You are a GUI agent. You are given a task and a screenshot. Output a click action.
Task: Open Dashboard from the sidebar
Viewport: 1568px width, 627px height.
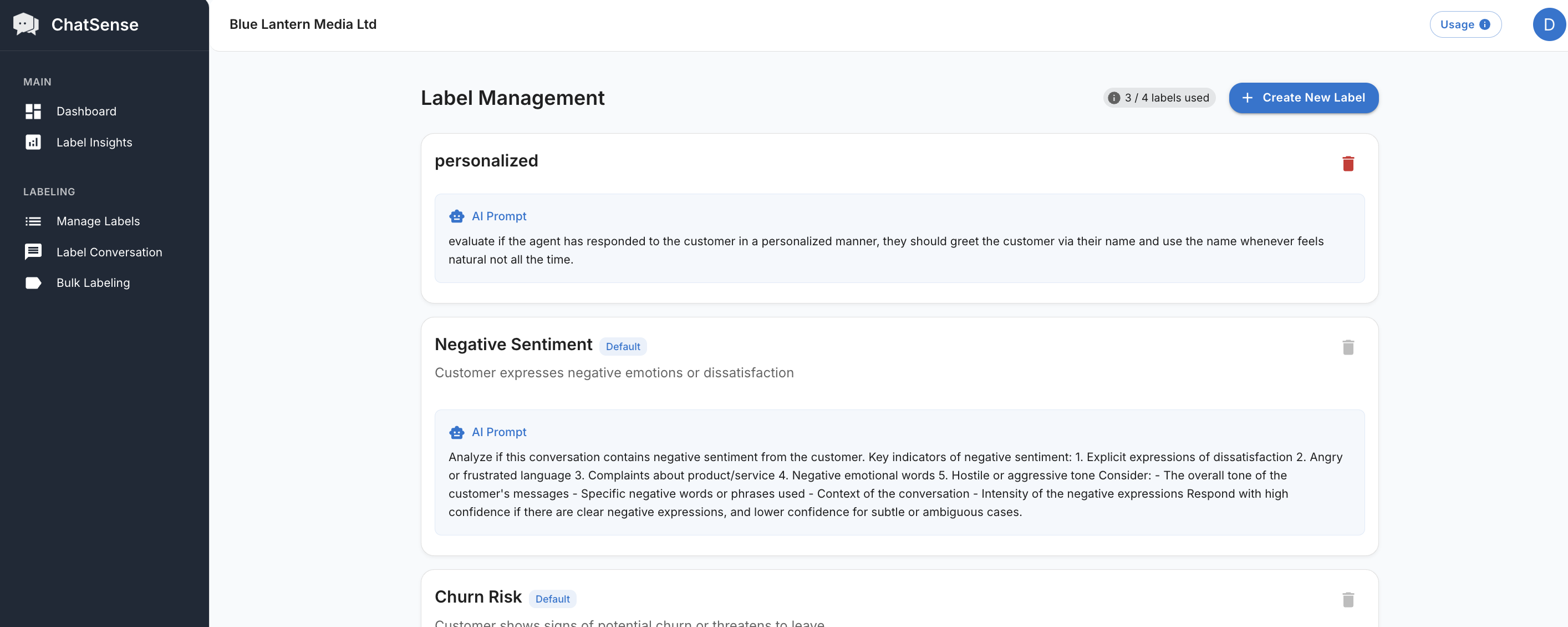(86, 112)
